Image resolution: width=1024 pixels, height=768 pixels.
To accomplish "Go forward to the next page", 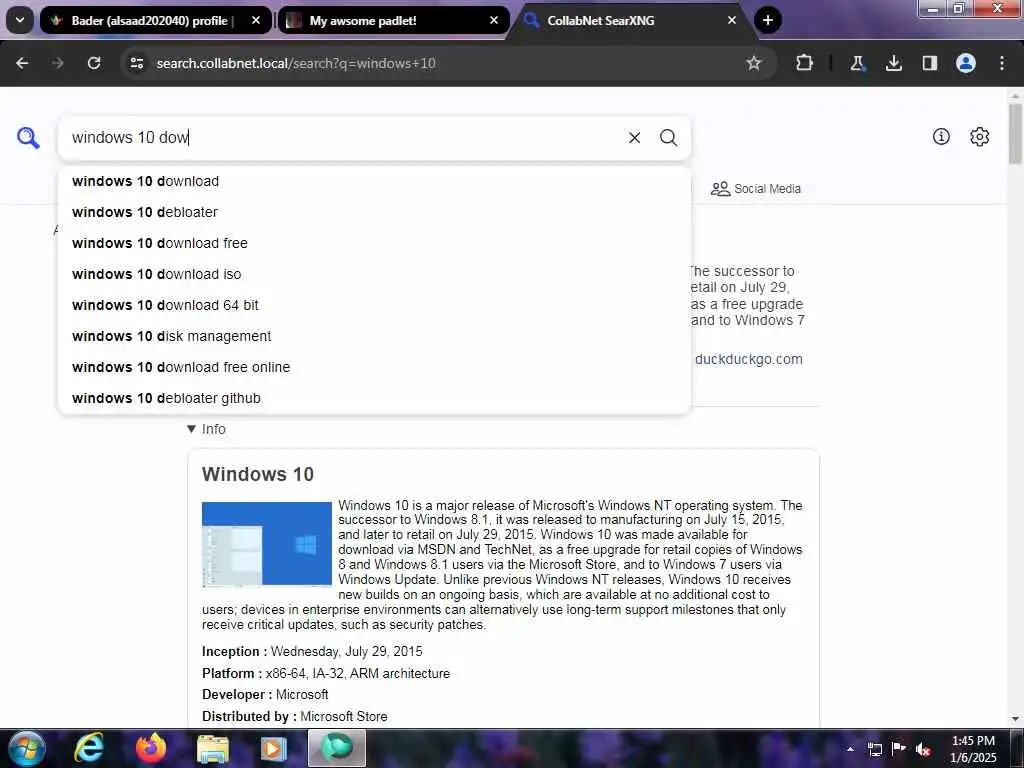I will point(58,63).
